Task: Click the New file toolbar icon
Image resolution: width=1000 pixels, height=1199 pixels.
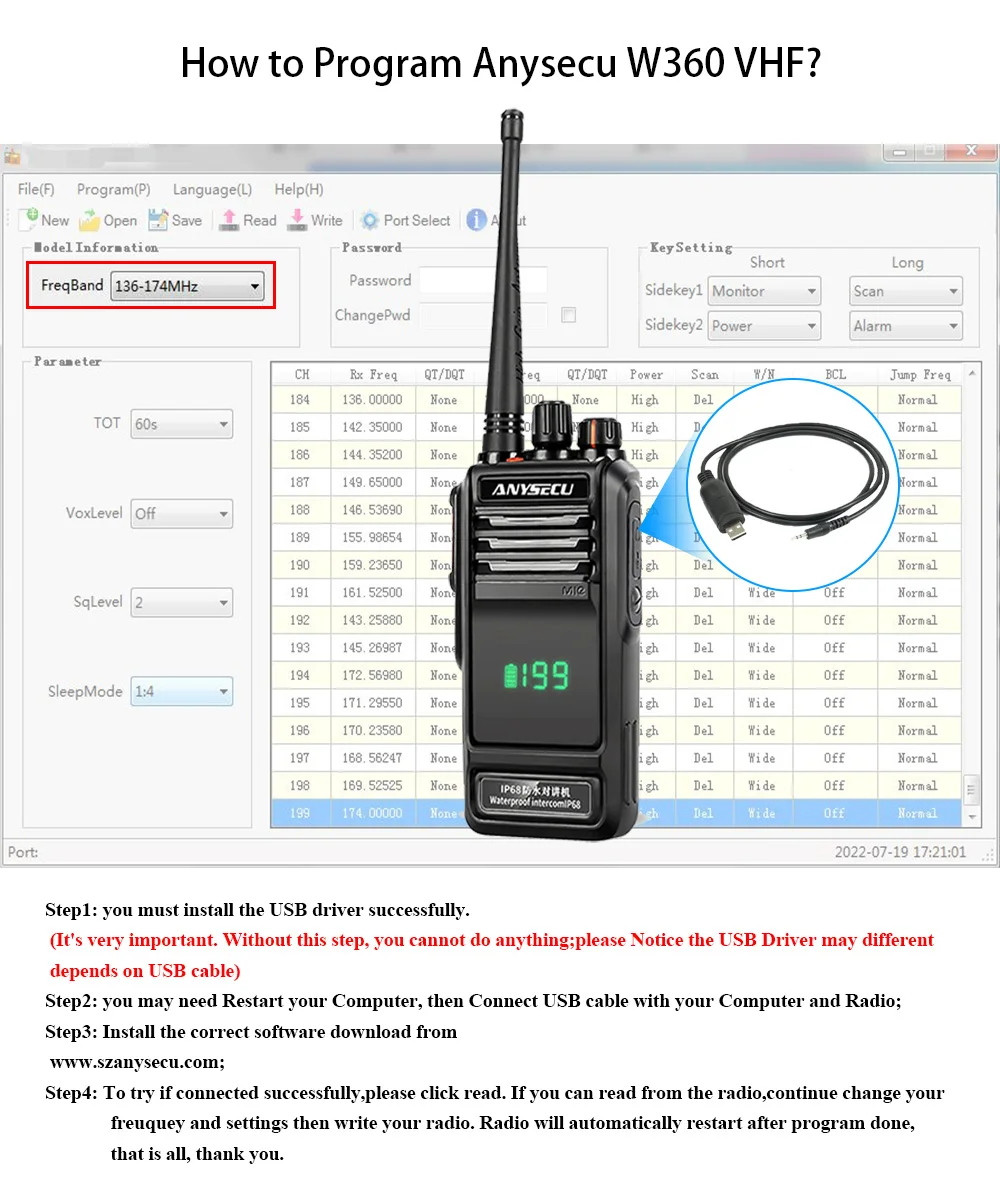Action: [28, 220]
